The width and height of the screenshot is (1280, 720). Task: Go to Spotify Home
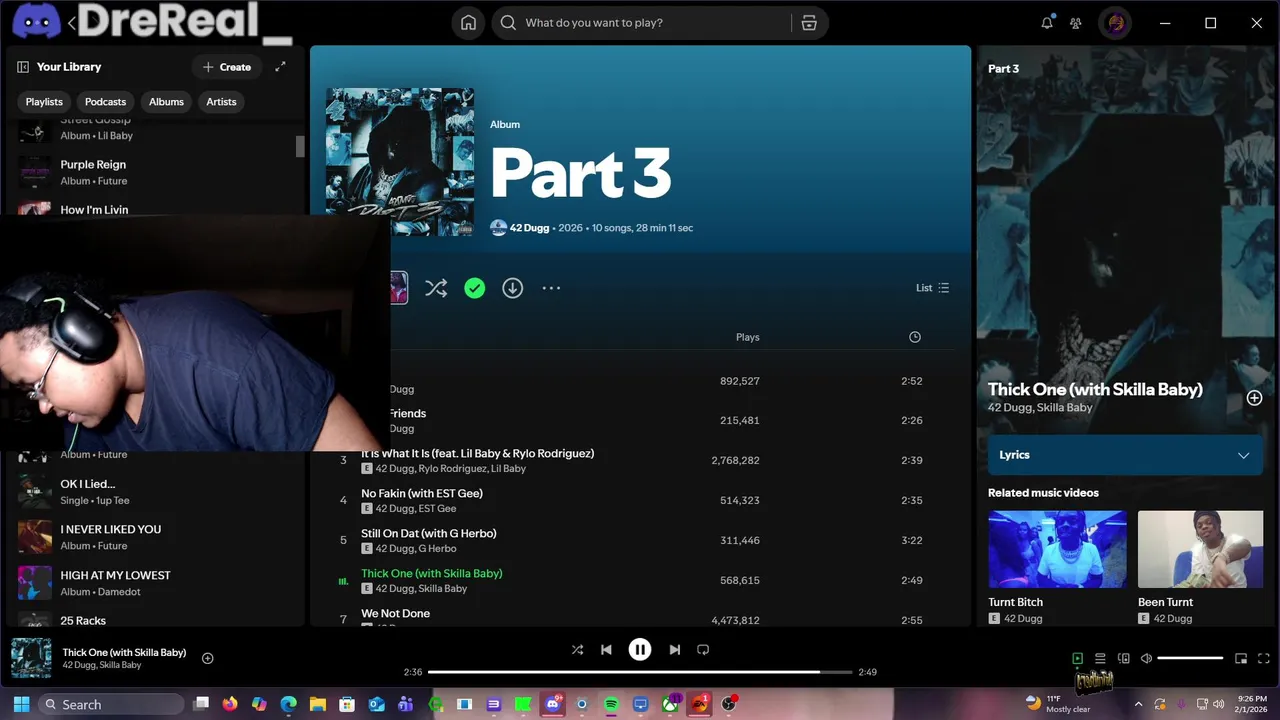click(468, 23)
